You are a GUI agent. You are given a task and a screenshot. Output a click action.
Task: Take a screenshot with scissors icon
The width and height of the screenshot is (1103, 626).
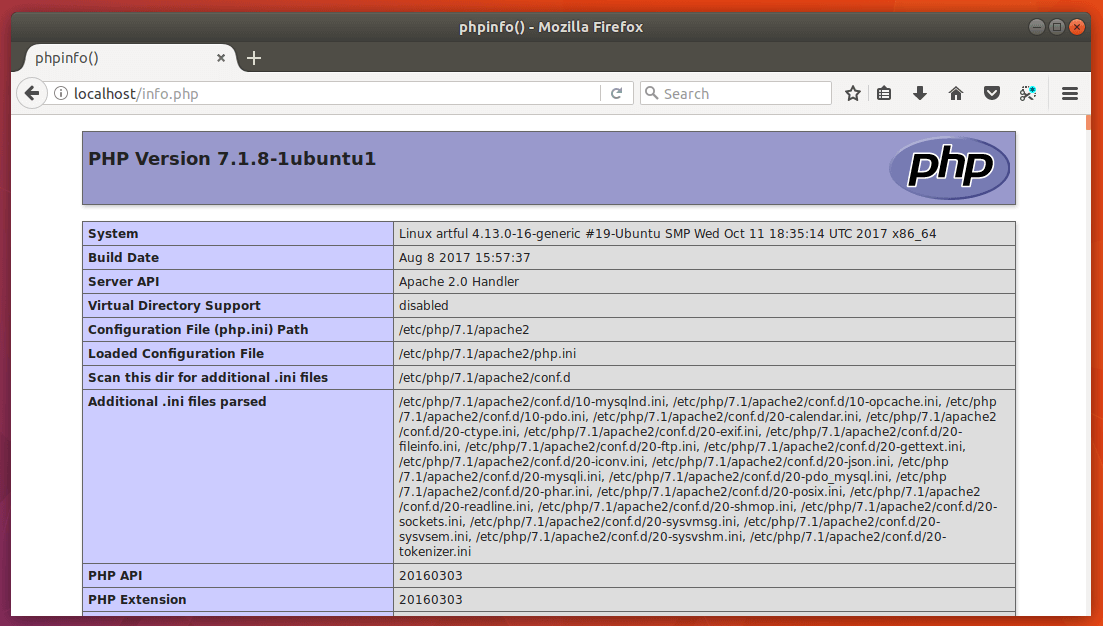point(1027,93)
